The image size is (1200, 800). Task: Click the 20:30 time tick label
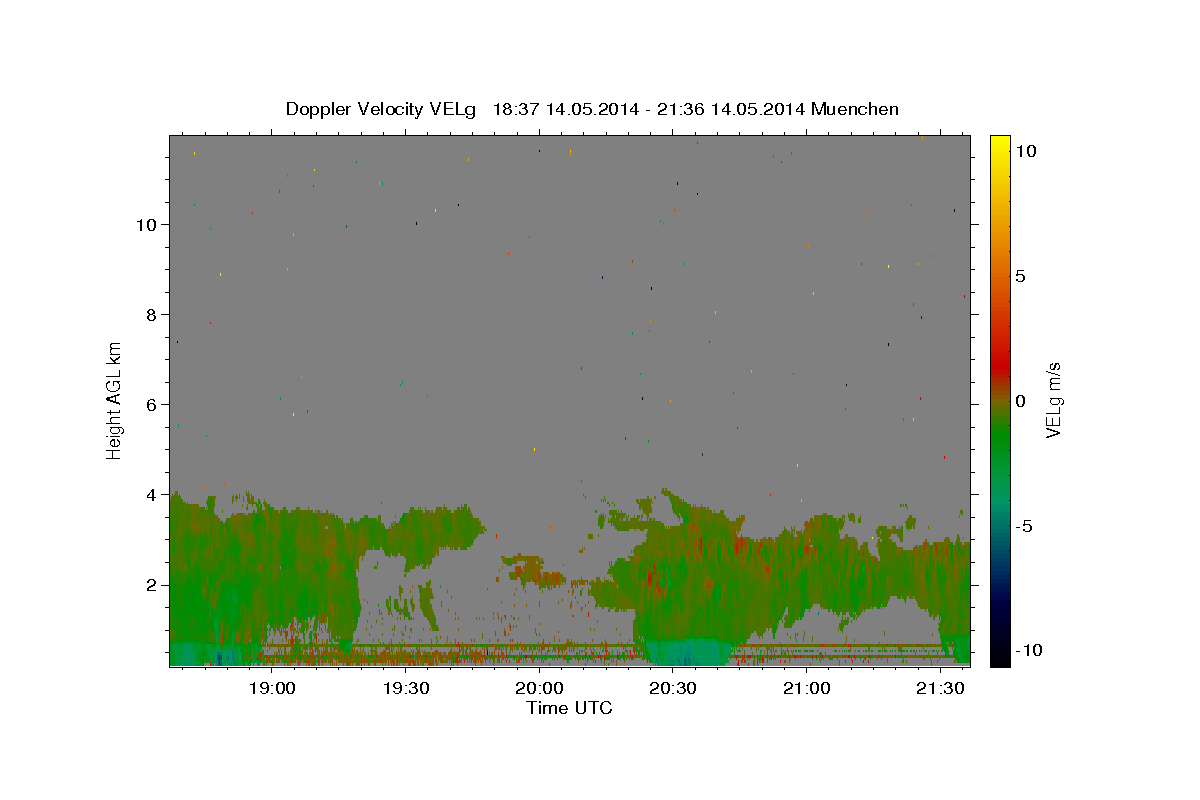click(672, 688)
